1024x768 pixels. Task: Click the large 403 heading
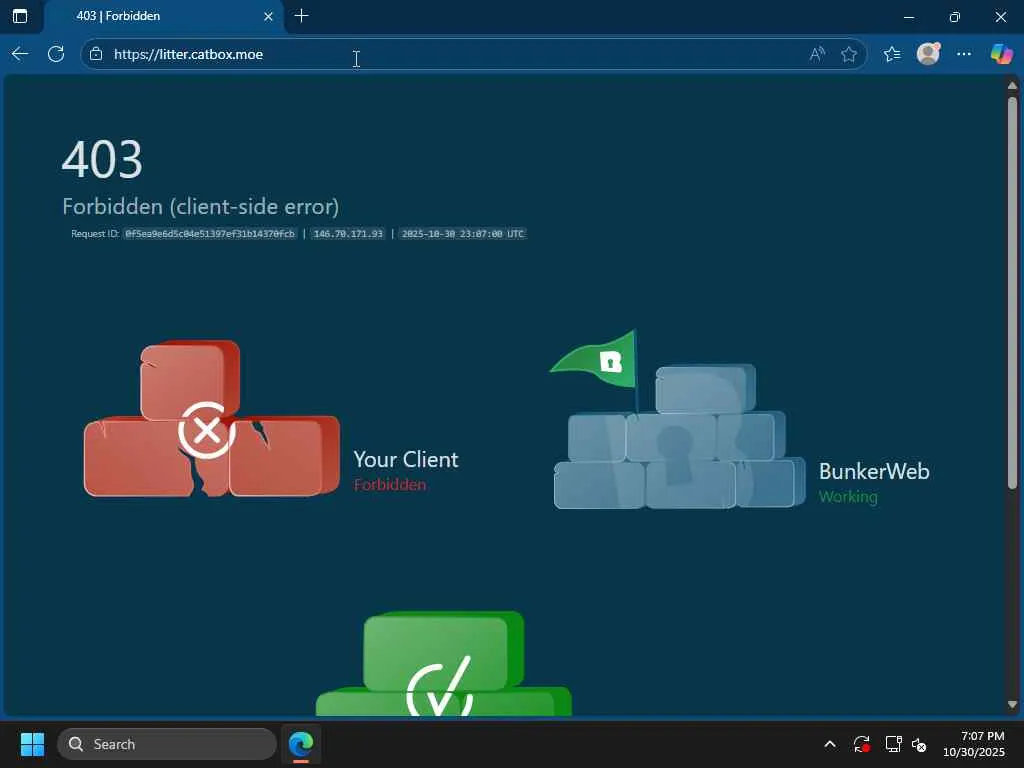(x=102, y=159)
